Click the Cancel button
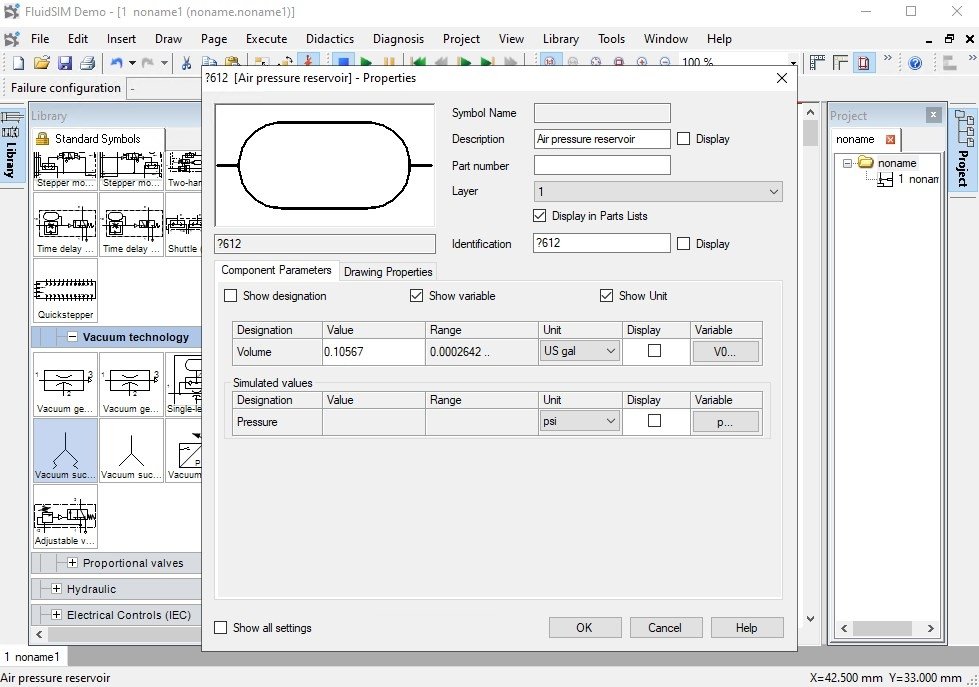 pyautogui.click(x=666, y=628)
